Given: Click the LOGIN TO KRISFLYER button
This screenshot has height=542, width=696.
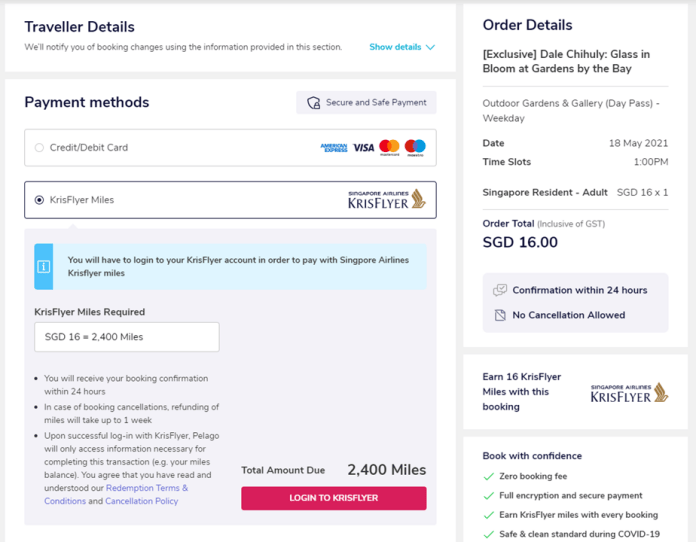Looking at the screenshot, I should (334, 498).
